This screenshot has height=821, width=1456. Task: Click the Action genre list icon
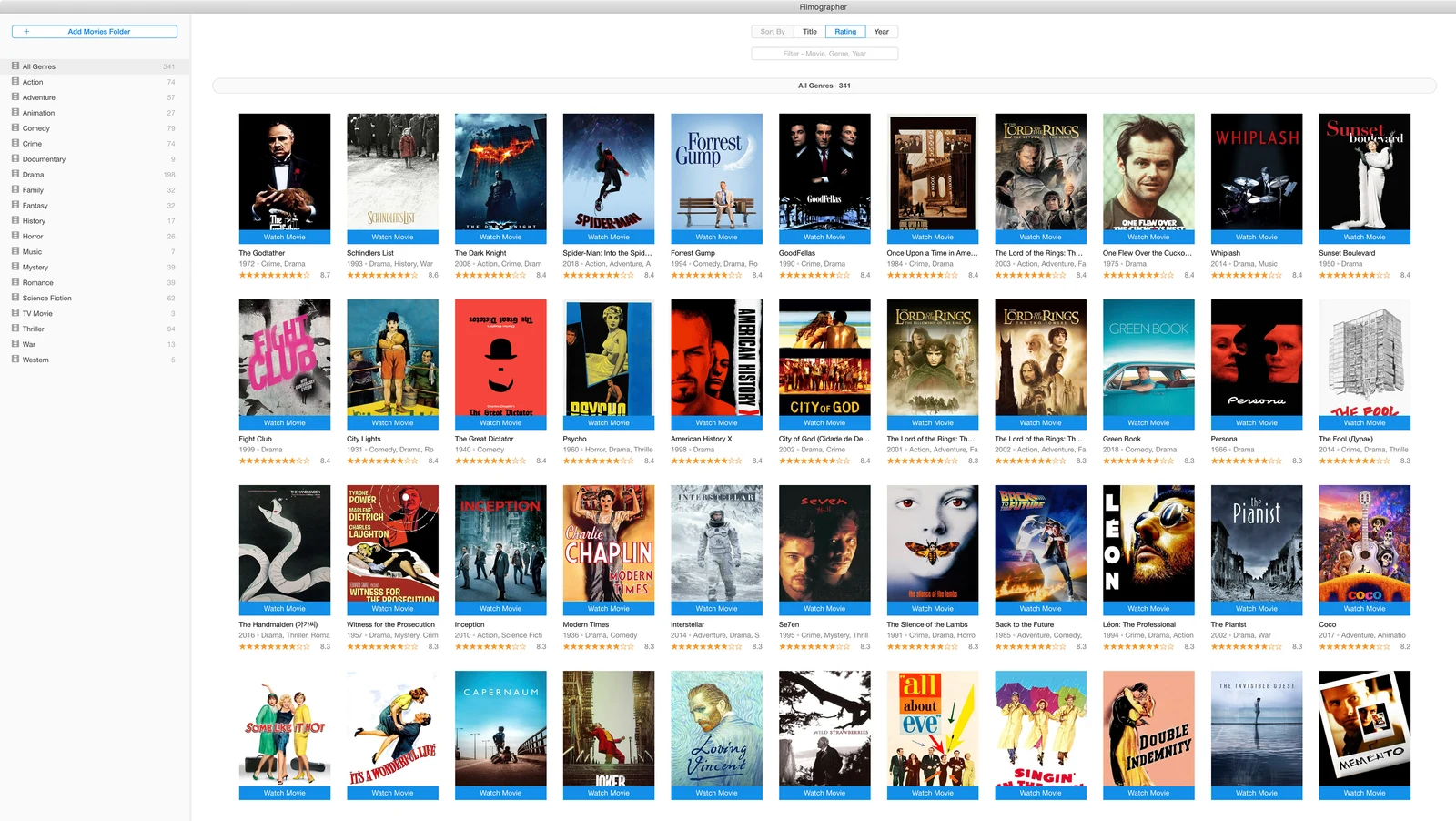click(15, 81)
